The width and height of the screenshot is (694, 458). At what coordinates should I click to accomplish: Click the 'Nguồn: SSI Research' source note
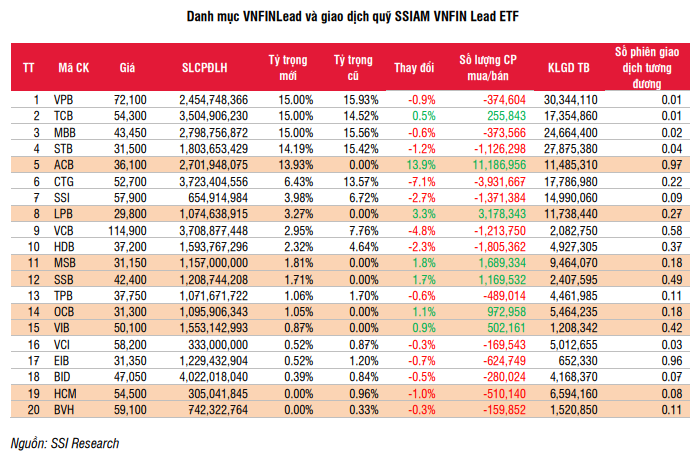pyautogui.click(x=65, y=443)
